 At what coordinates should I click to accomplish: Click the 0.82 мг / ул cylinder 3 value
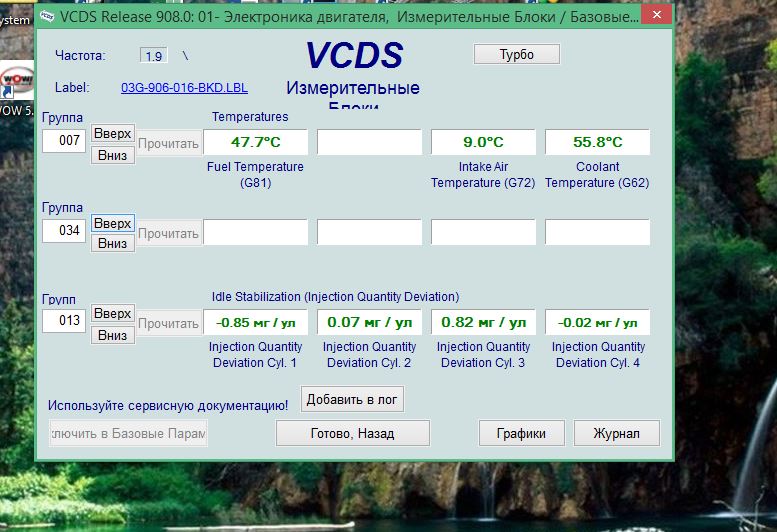[x=483, y=322]
